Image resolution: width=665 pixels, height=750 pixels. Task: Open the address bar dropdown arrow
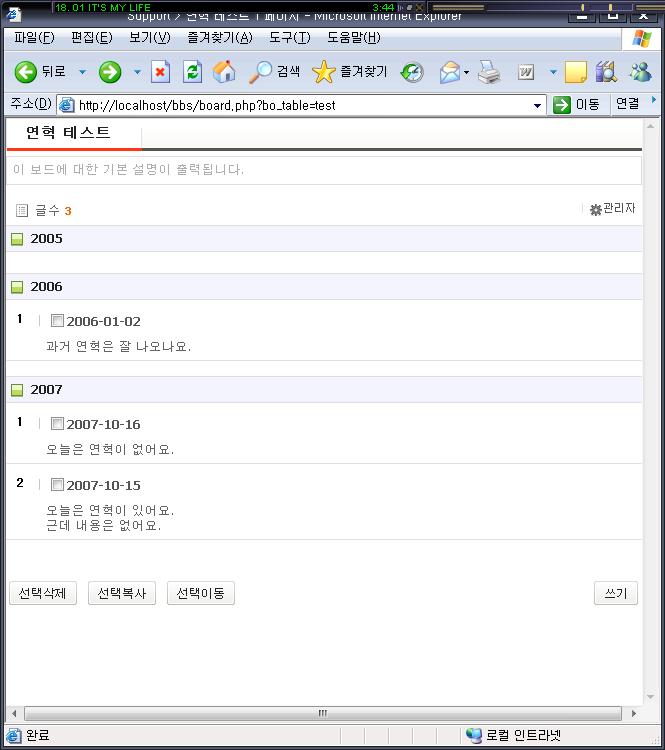538,105
